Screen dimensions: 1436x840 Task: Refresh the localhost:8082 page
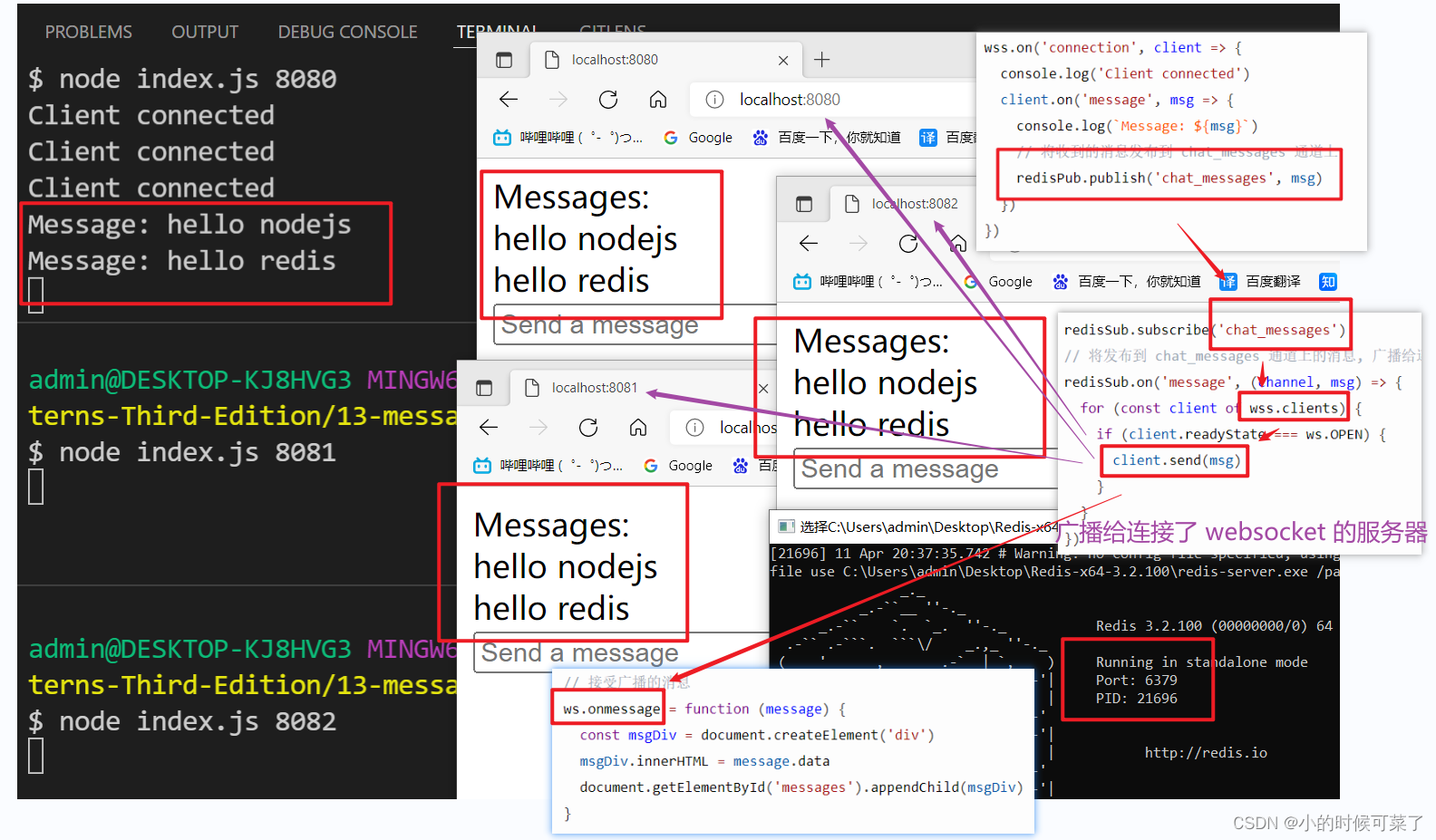point(908,244)
